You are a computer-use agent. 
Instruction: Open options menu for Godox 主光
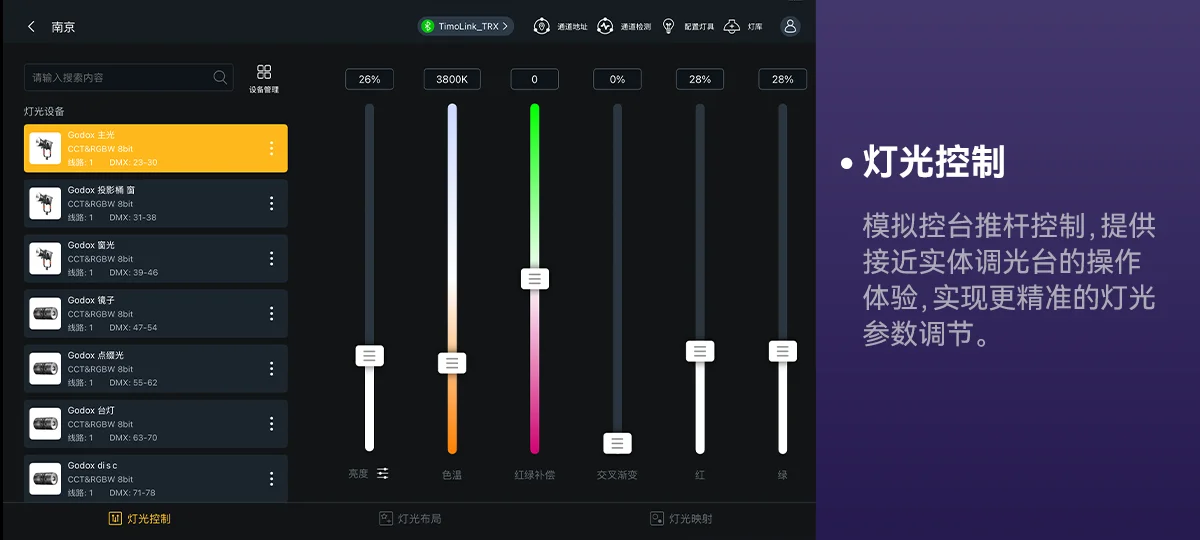(x=271, y=148)
